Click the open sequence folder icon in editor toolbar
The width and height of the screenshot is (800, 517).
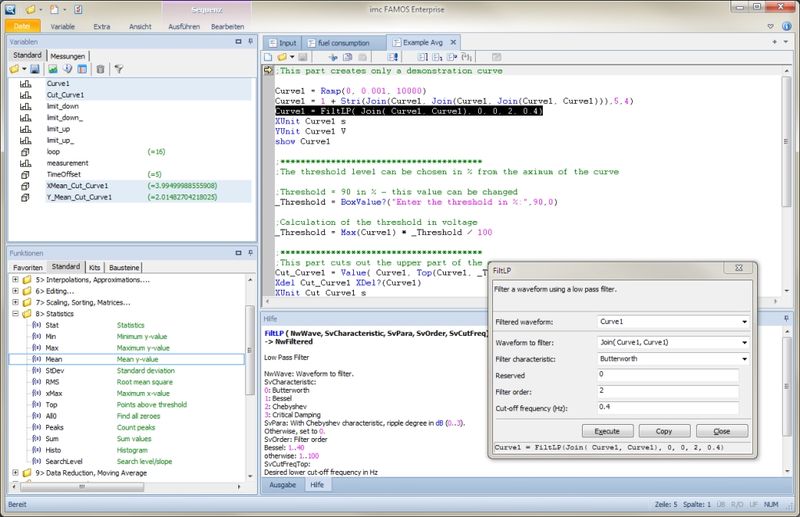(x=282, y=57)
